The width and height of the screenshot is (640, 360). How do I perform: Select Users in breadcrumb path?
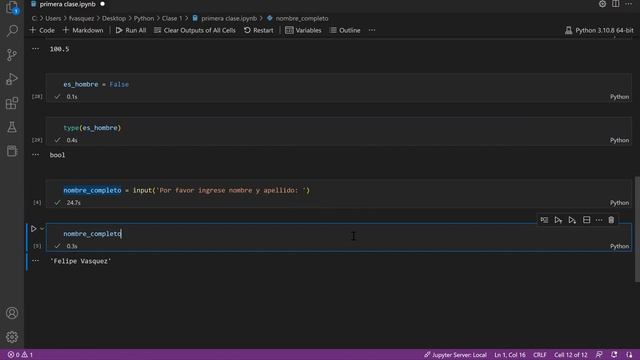53,18
